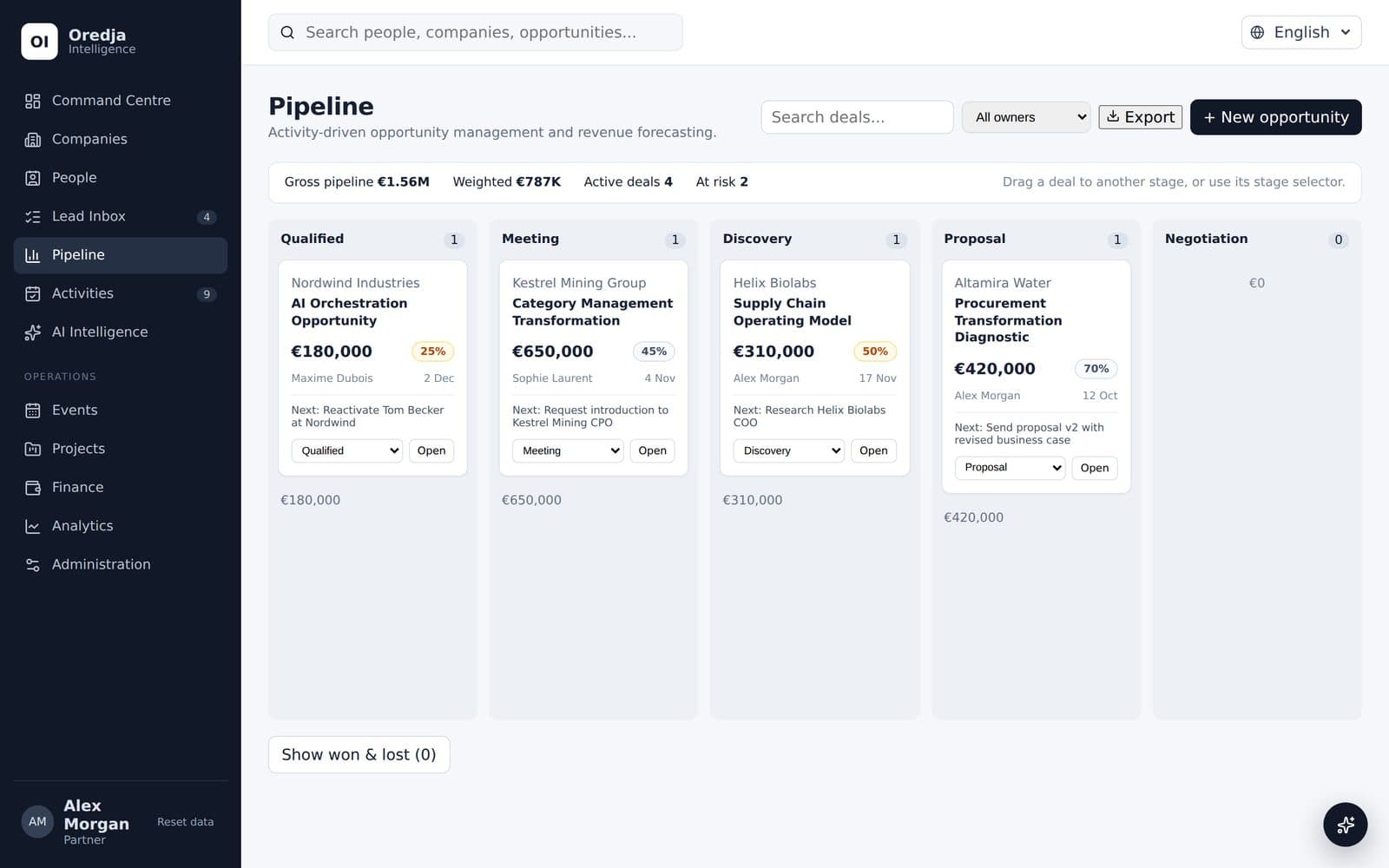
Task: Click the Finance wallet icon
Action: 33,488
